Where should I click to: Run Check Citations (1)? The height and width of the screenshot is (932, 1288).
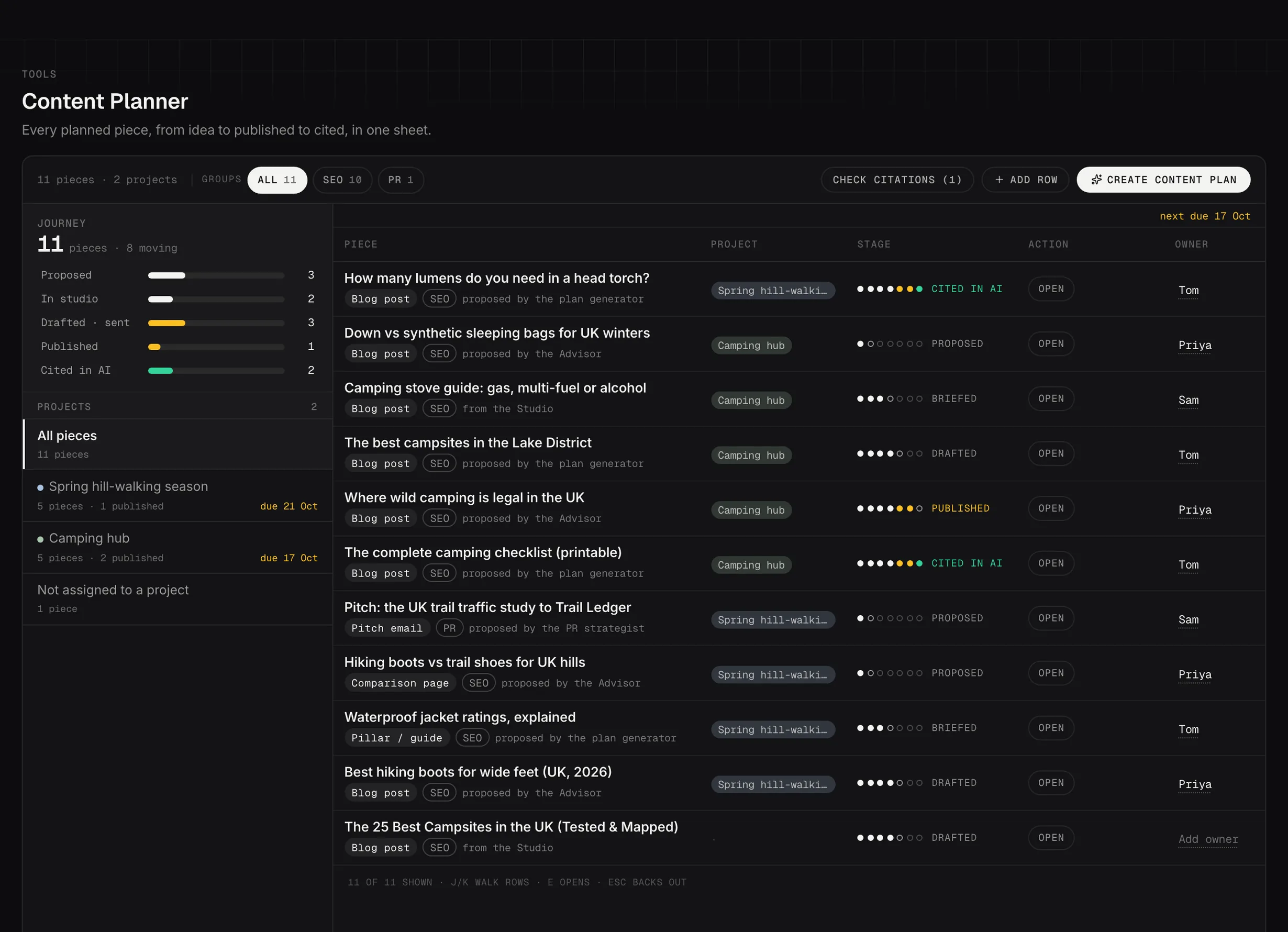click(x=897, y=180)
